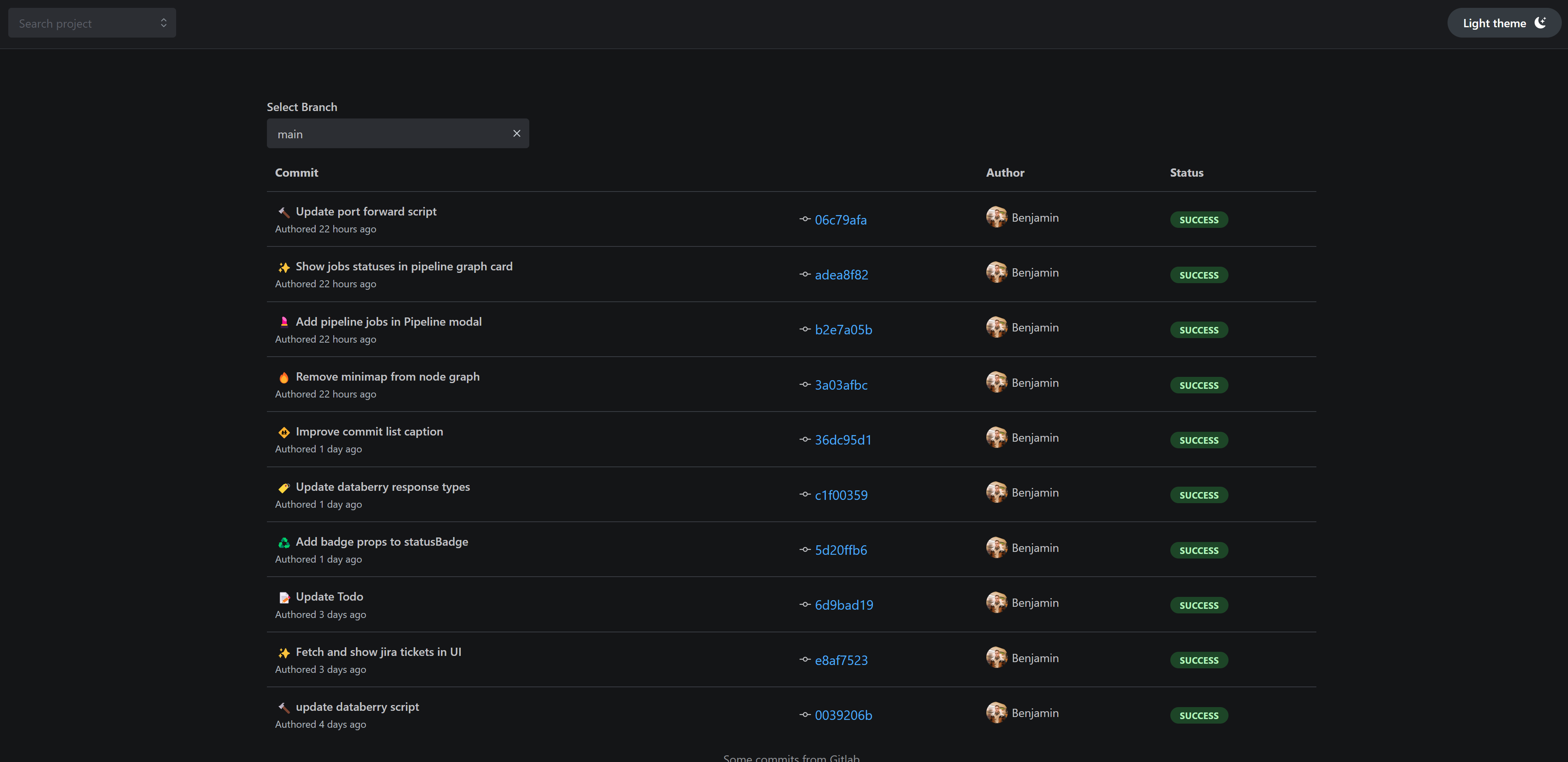Click the sparkles icon on Fetch jira tickets commit
This screenshot has height=762, width=1568.
click(x=284, y=652)
